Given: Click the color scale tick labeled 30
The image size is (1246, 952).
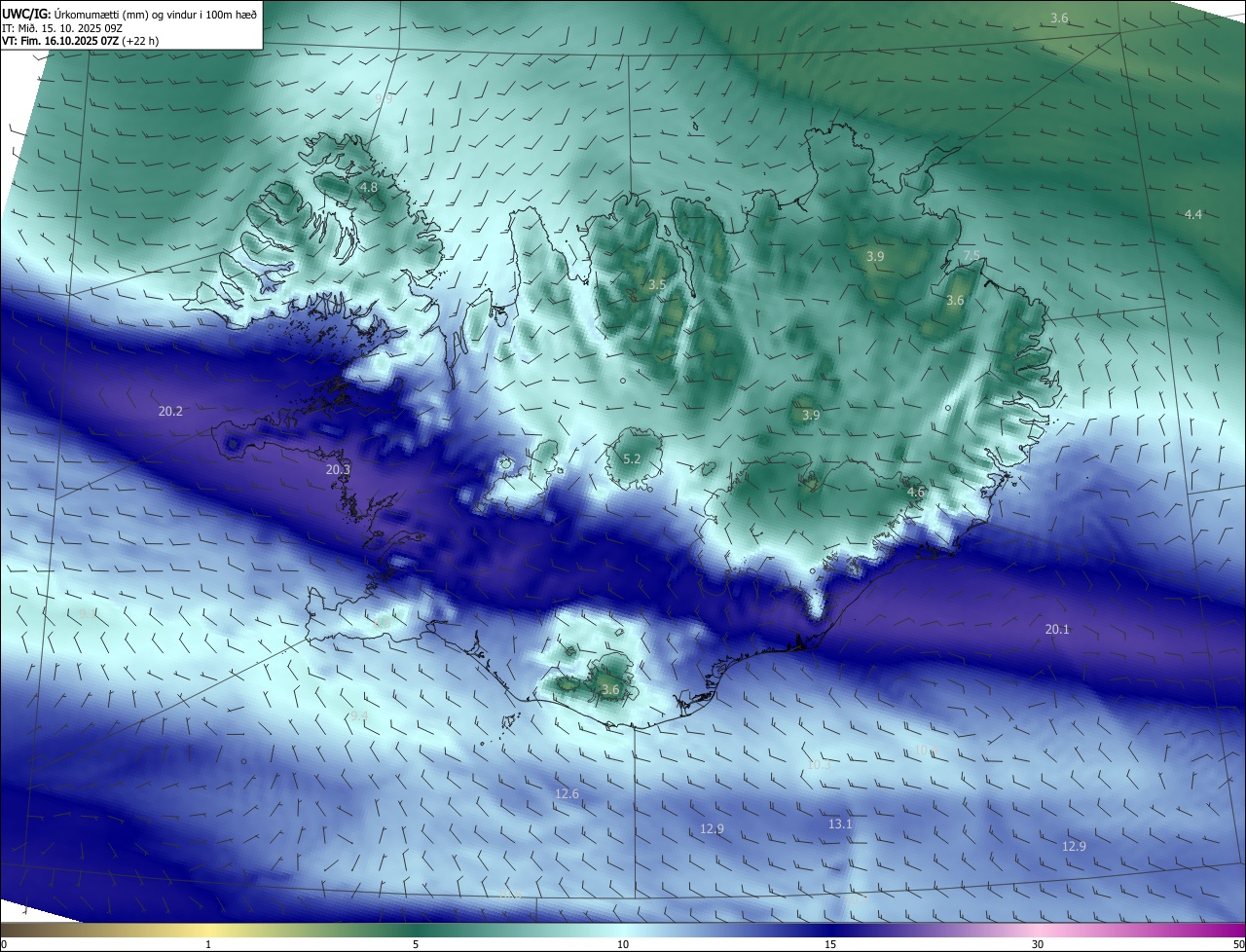Looking at the screenshot, I should 1038,944.
